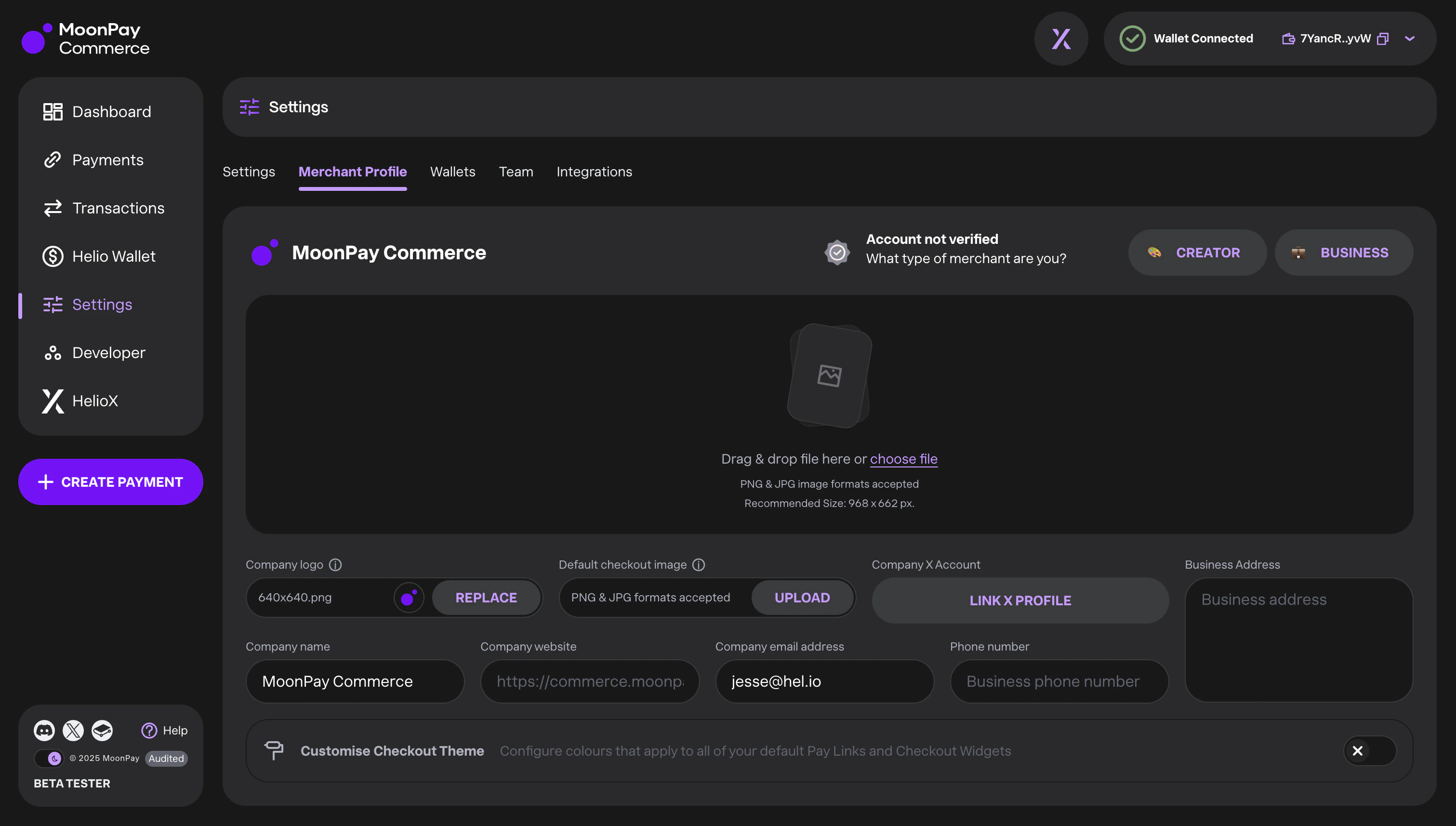Focus the Business phone number field
The image size is (1456, 826).
coord(1059,681)
